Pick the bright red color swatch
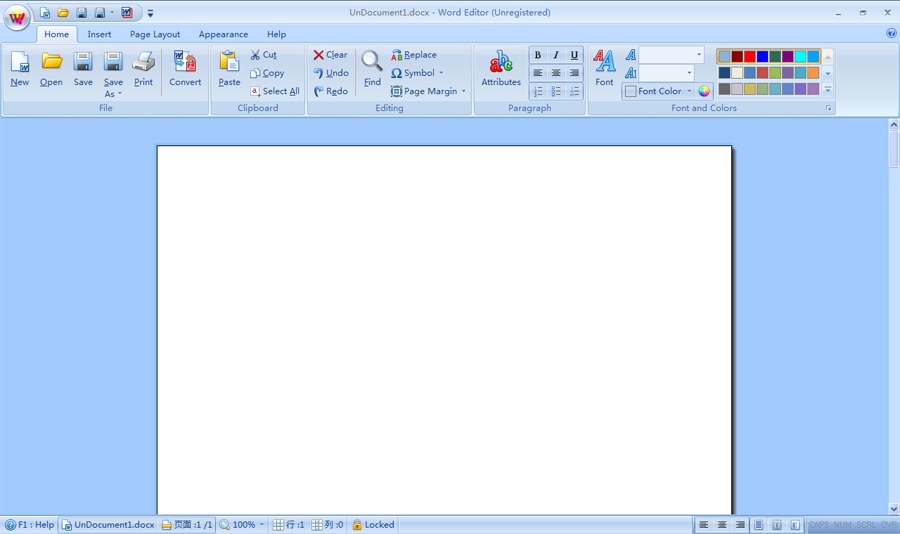The width and height of the screenshot is (900, 534). tap(750, 56)
